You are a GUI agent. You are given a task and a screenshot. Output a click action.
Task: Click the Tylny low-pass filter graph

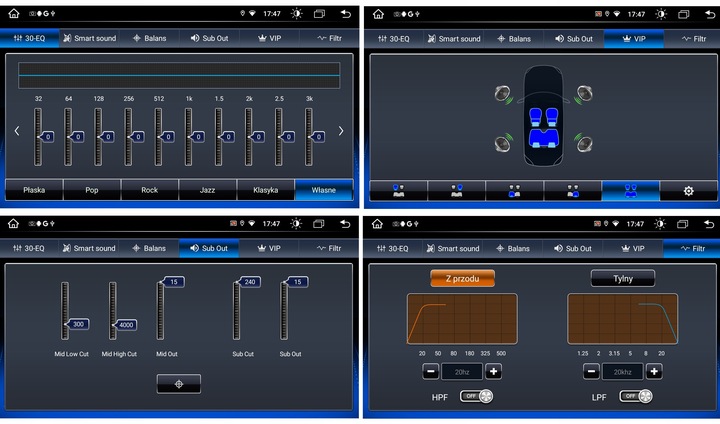click(623, 319)
